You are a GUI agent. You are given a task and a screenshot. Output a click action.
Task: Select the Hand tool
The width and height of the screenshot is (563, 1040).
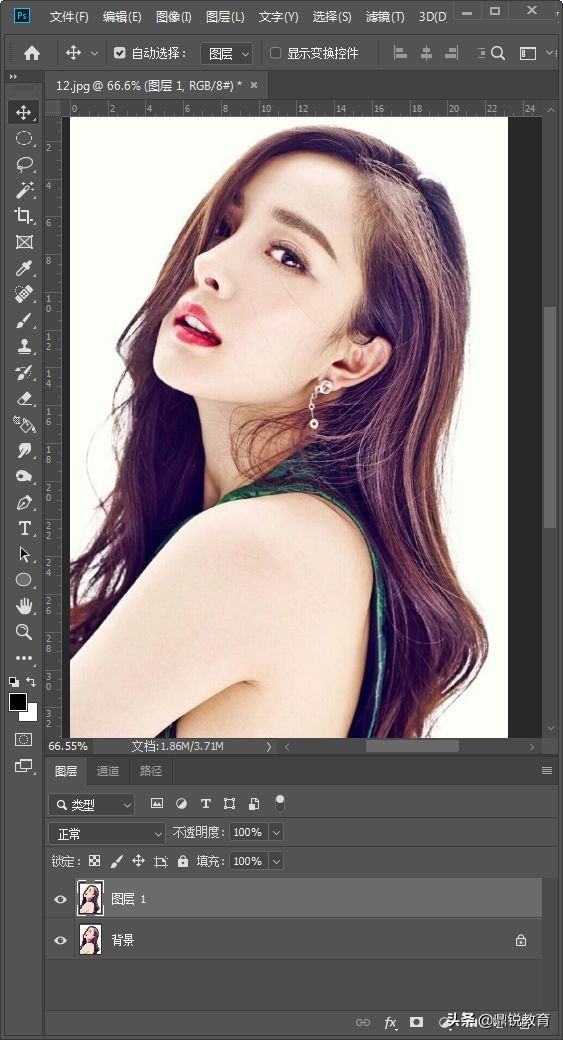click(x=24, y=606)
